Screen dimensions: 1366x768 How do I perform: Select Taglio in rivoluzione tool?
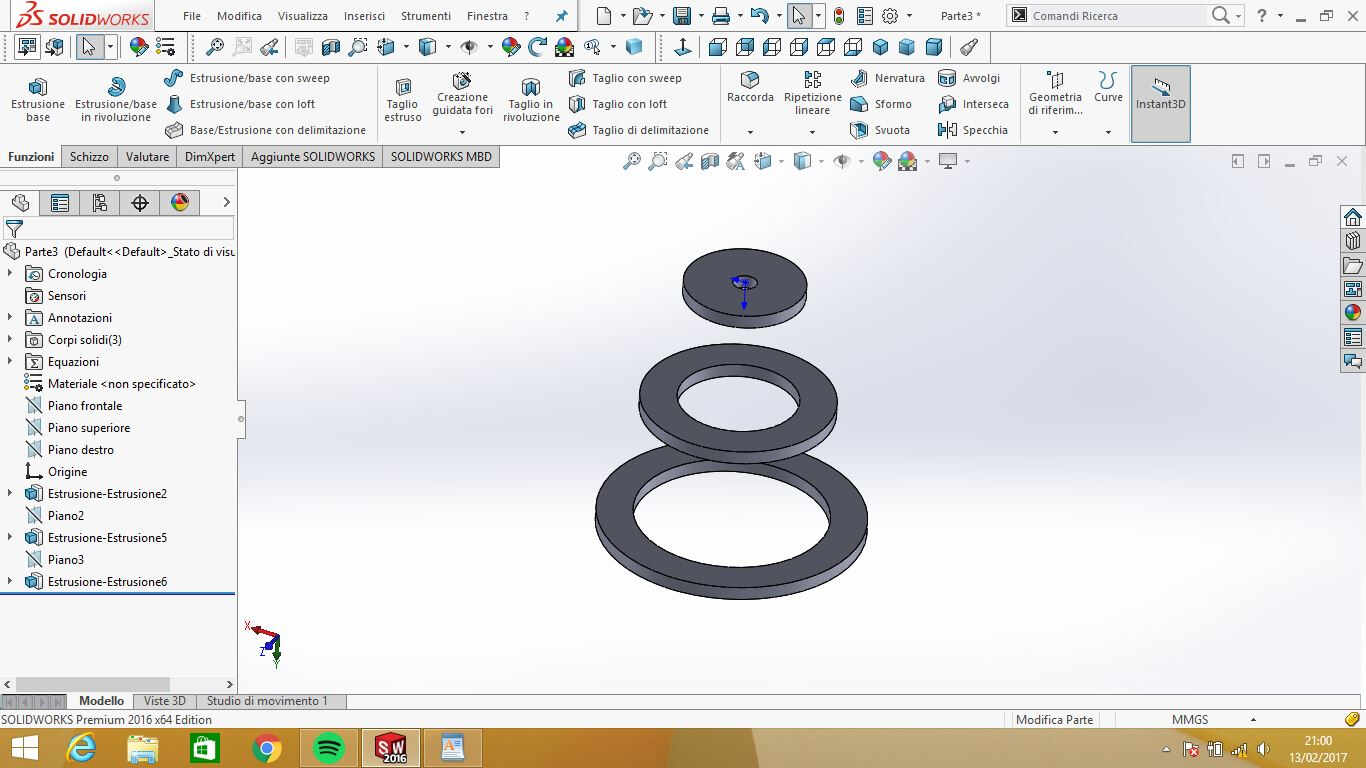(531, 100)
